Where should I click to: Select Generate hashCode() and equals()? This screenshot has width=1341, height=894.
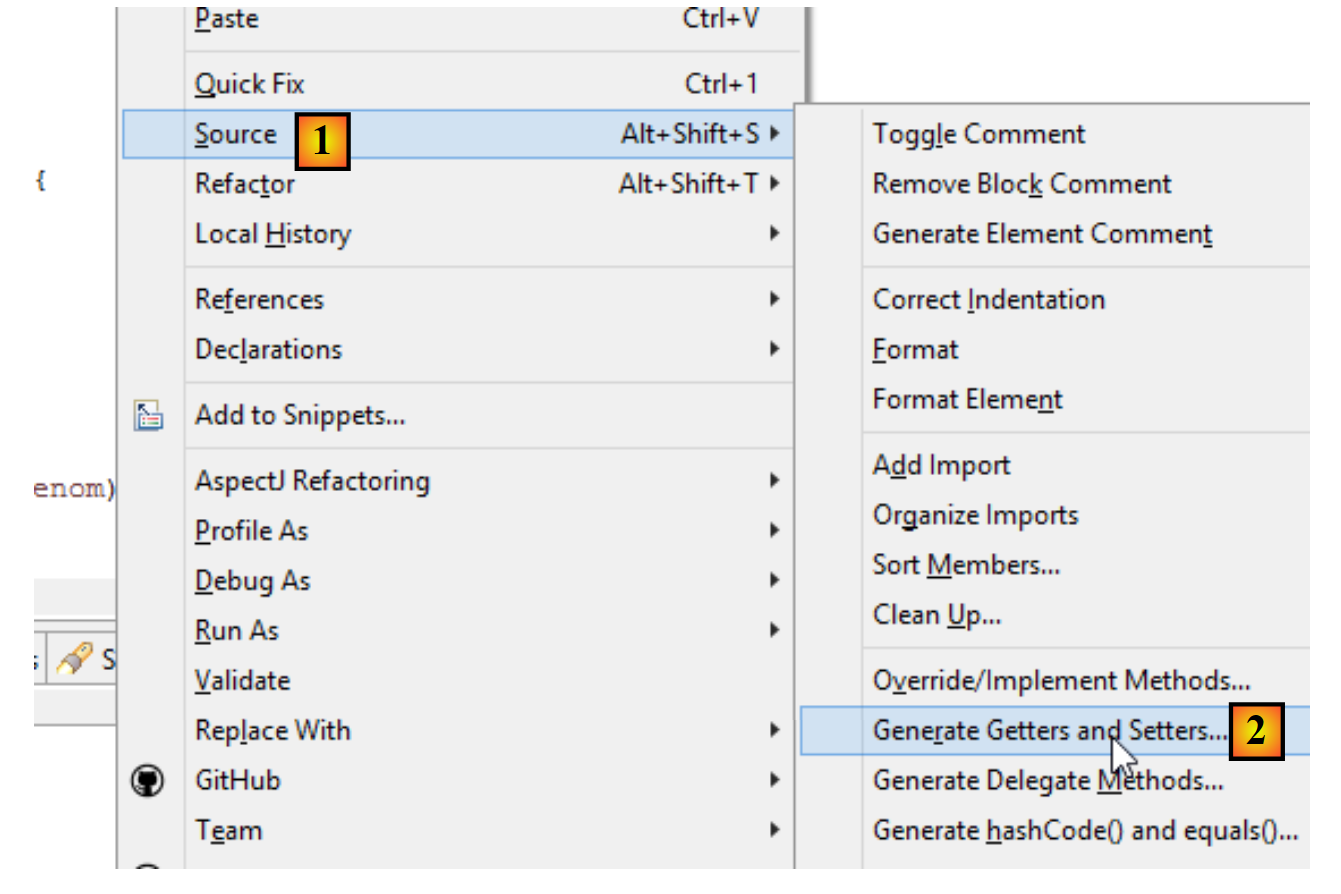(x=1084, y=830)
